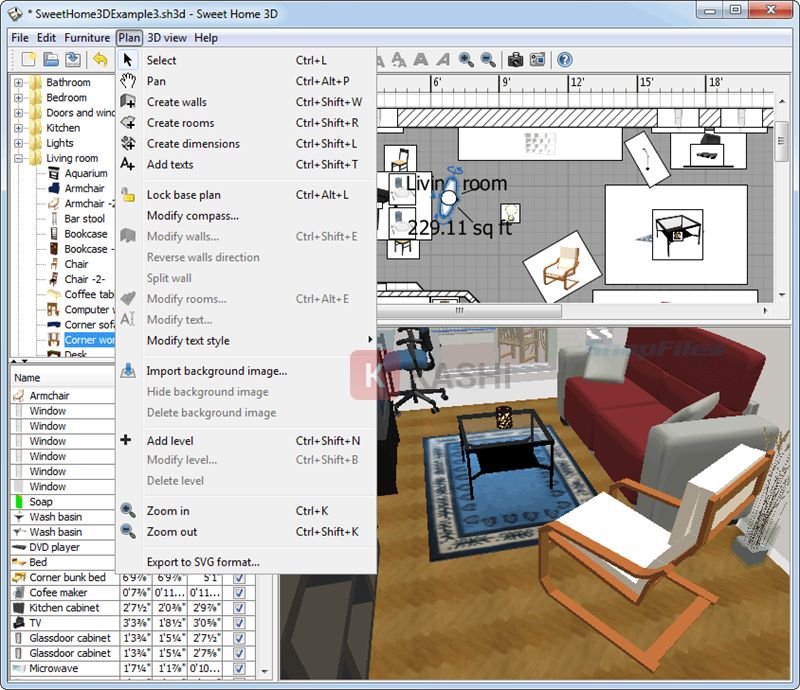Screen dimensions: 800x690
Task: Toggle italic text style on the toolbar
Action: coord(443,59)
